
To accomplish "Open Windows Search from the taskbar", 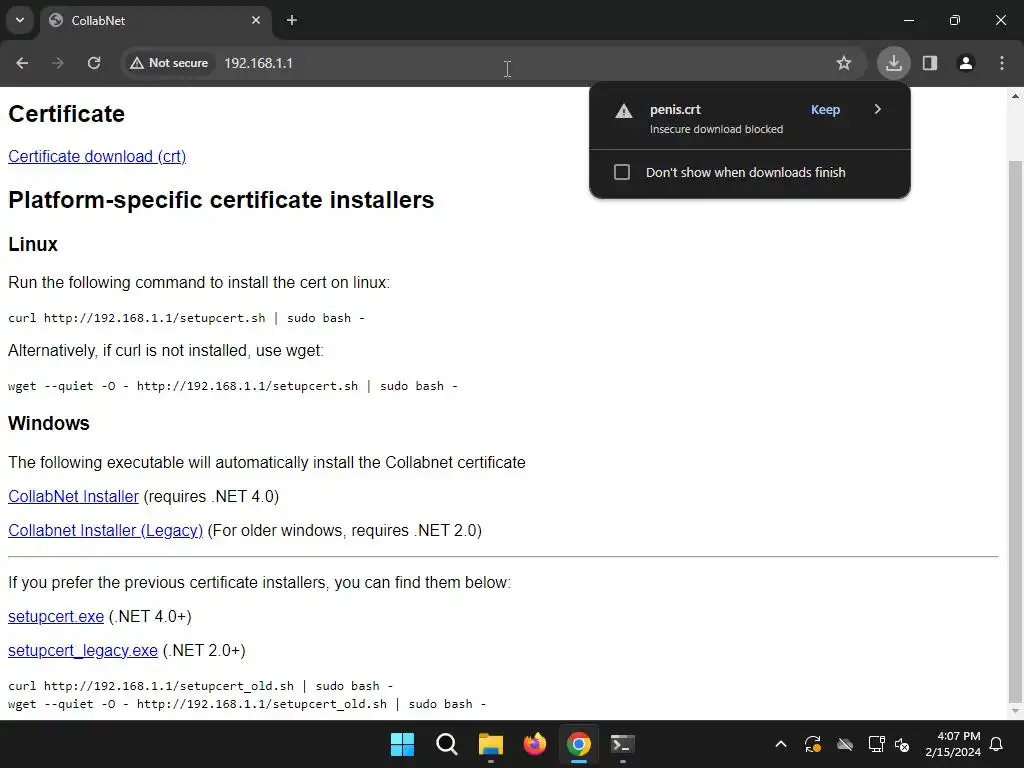I will point(447,744).
